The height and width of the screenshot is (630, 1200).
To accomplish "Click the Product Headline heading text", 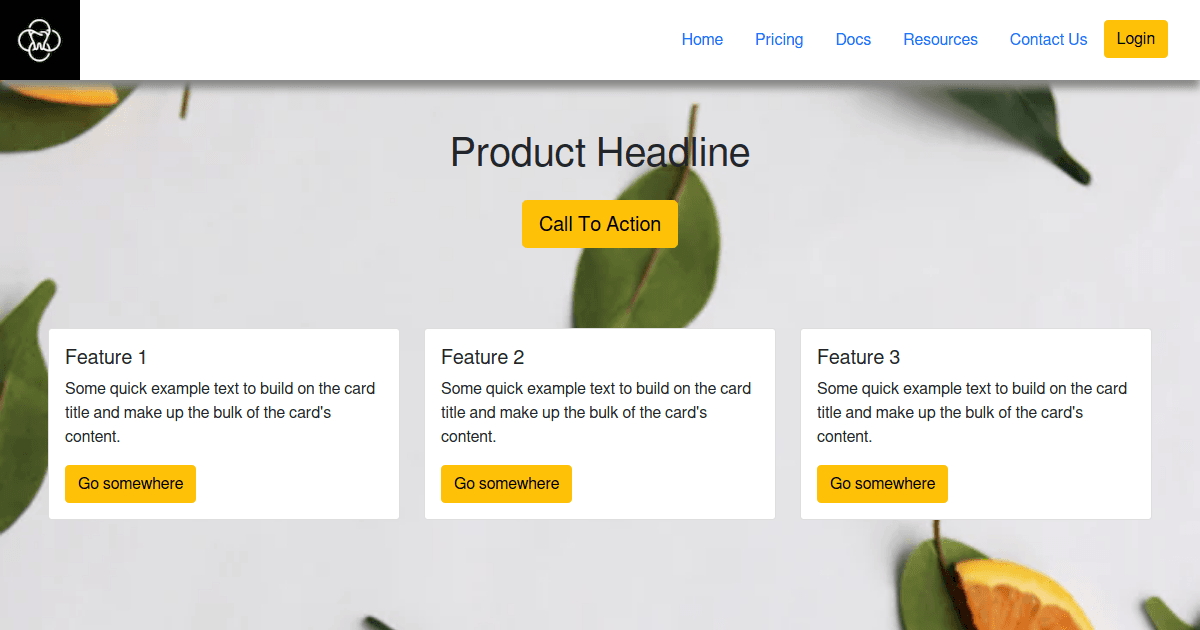I will 600,153.
